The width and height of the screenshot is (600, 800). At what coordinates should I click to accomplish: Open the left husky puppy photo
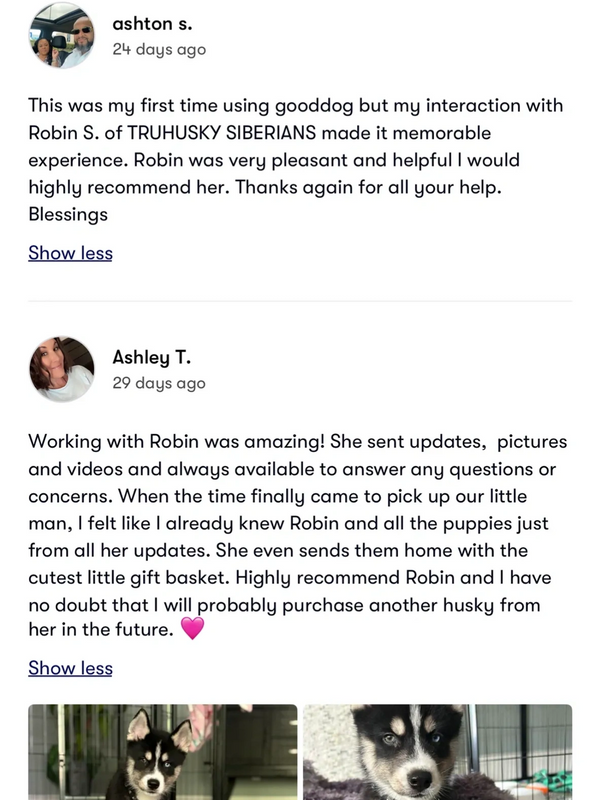[x=162, y=752]
